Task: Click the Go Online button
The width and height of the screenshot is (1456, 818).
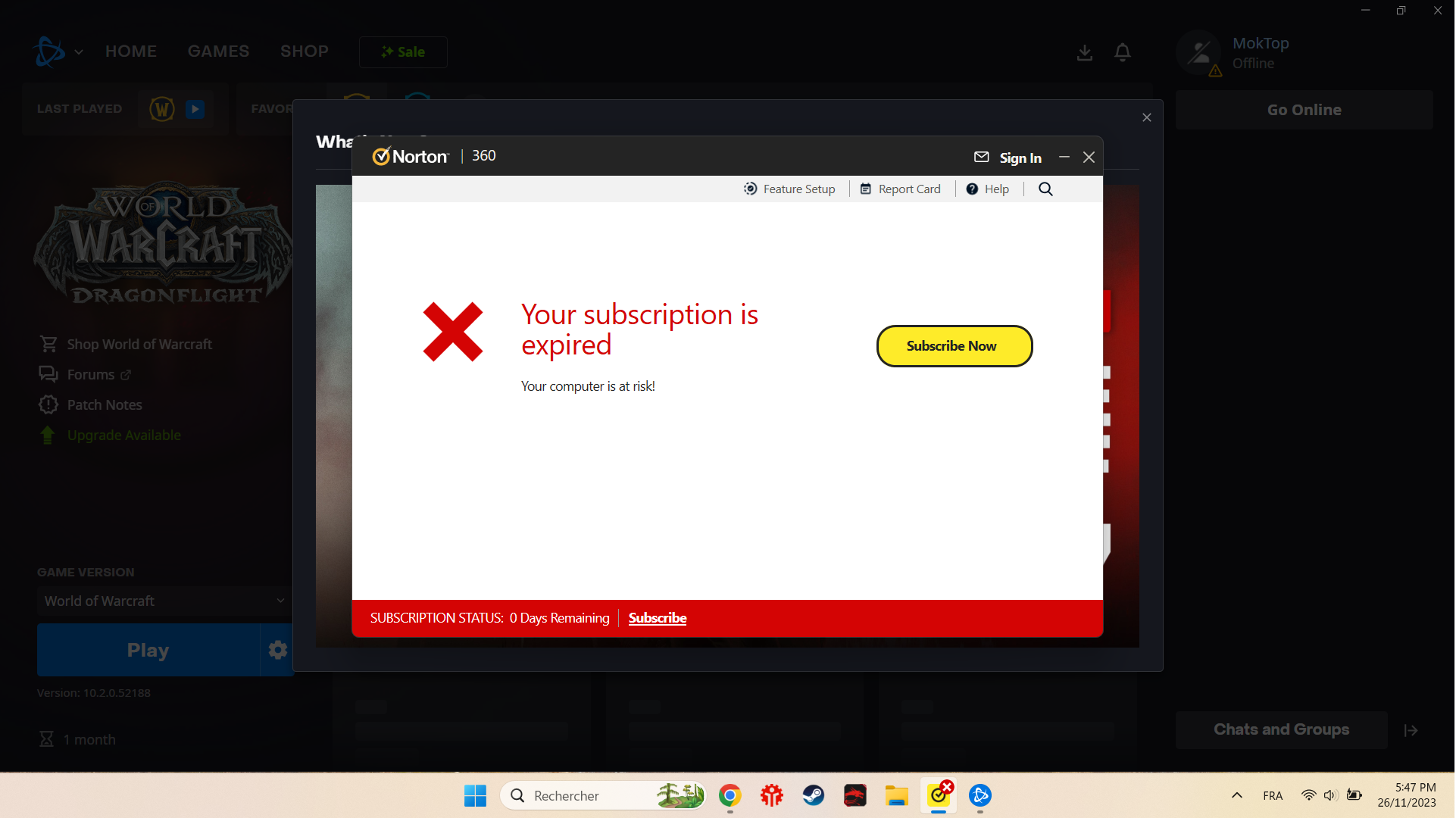Action: point(1304,110)
